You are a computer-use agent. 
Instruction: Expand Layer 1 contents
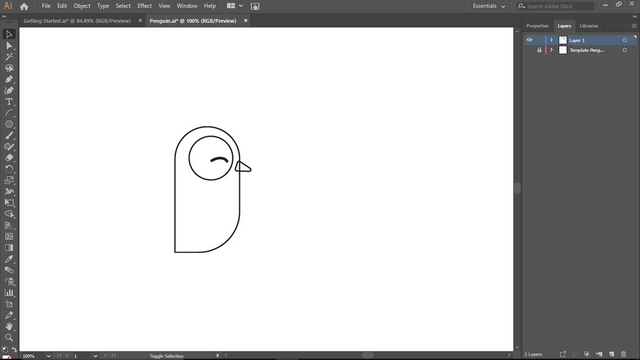point(551,40)
